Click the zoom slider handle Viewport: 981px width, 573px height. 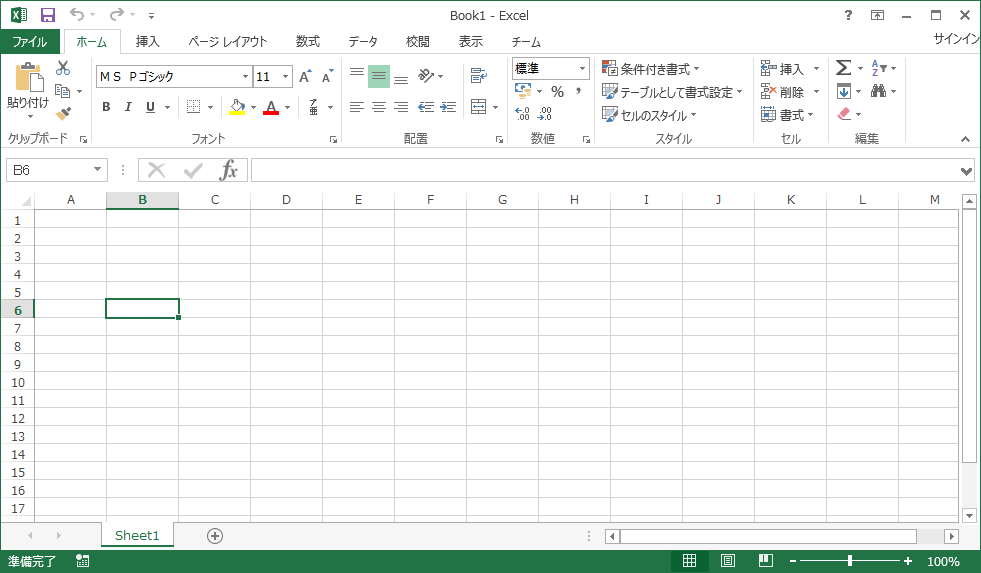[850, 561]
